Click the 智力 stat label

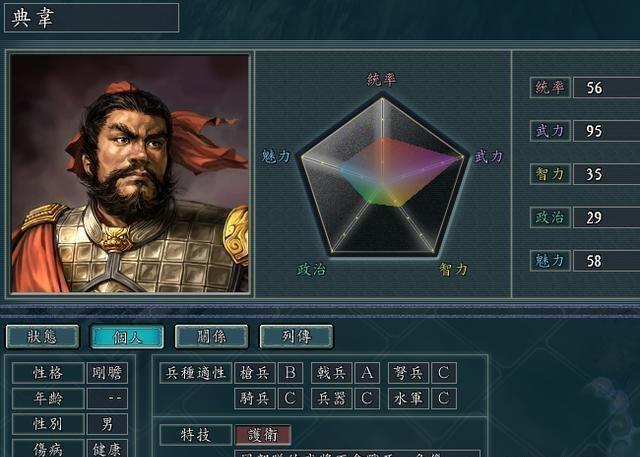[x=550, y=174]
